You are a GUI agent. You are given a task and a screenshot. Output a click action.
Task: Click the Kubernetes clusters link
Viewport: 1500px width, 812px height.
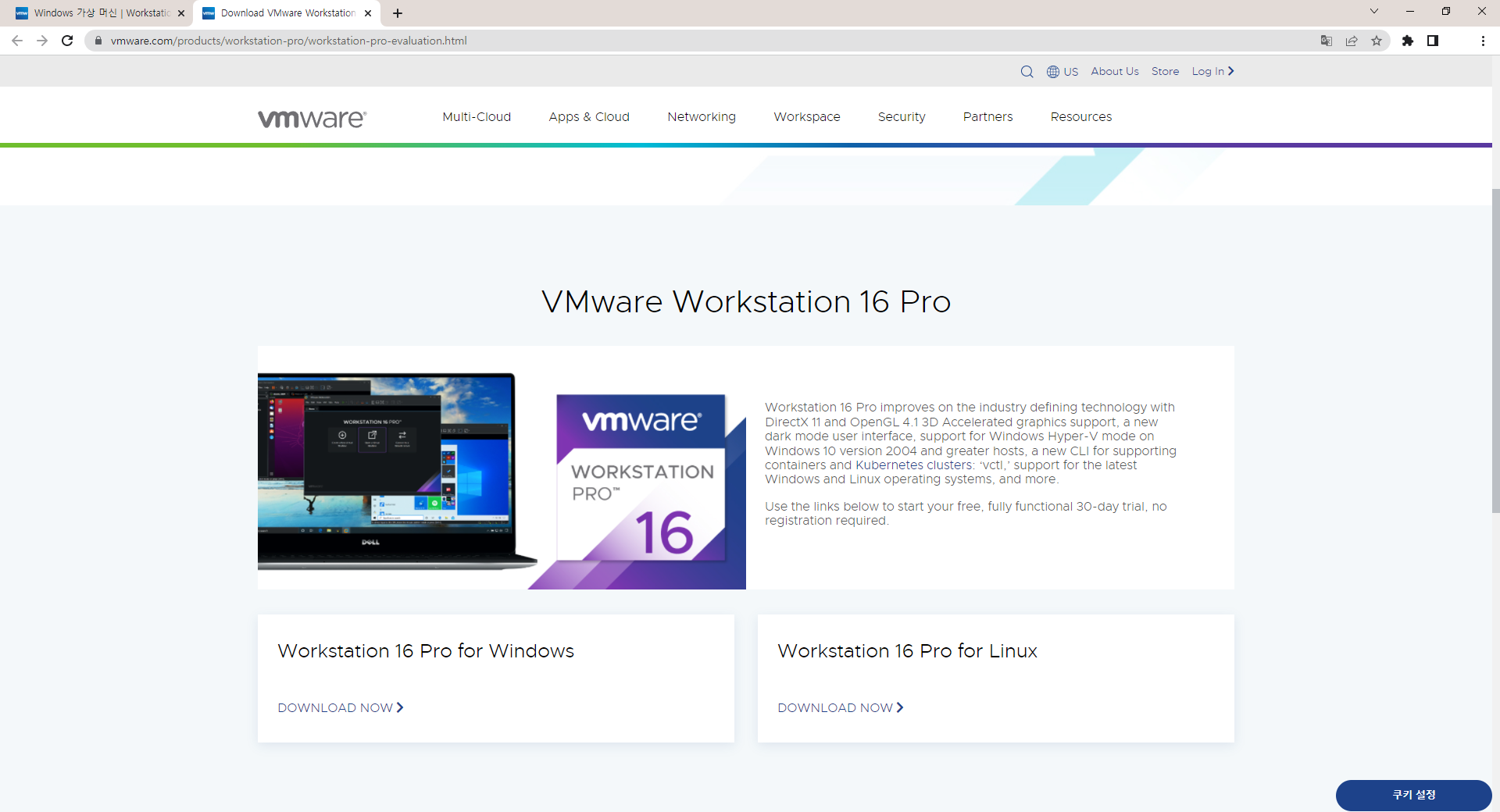click(913, 465)
